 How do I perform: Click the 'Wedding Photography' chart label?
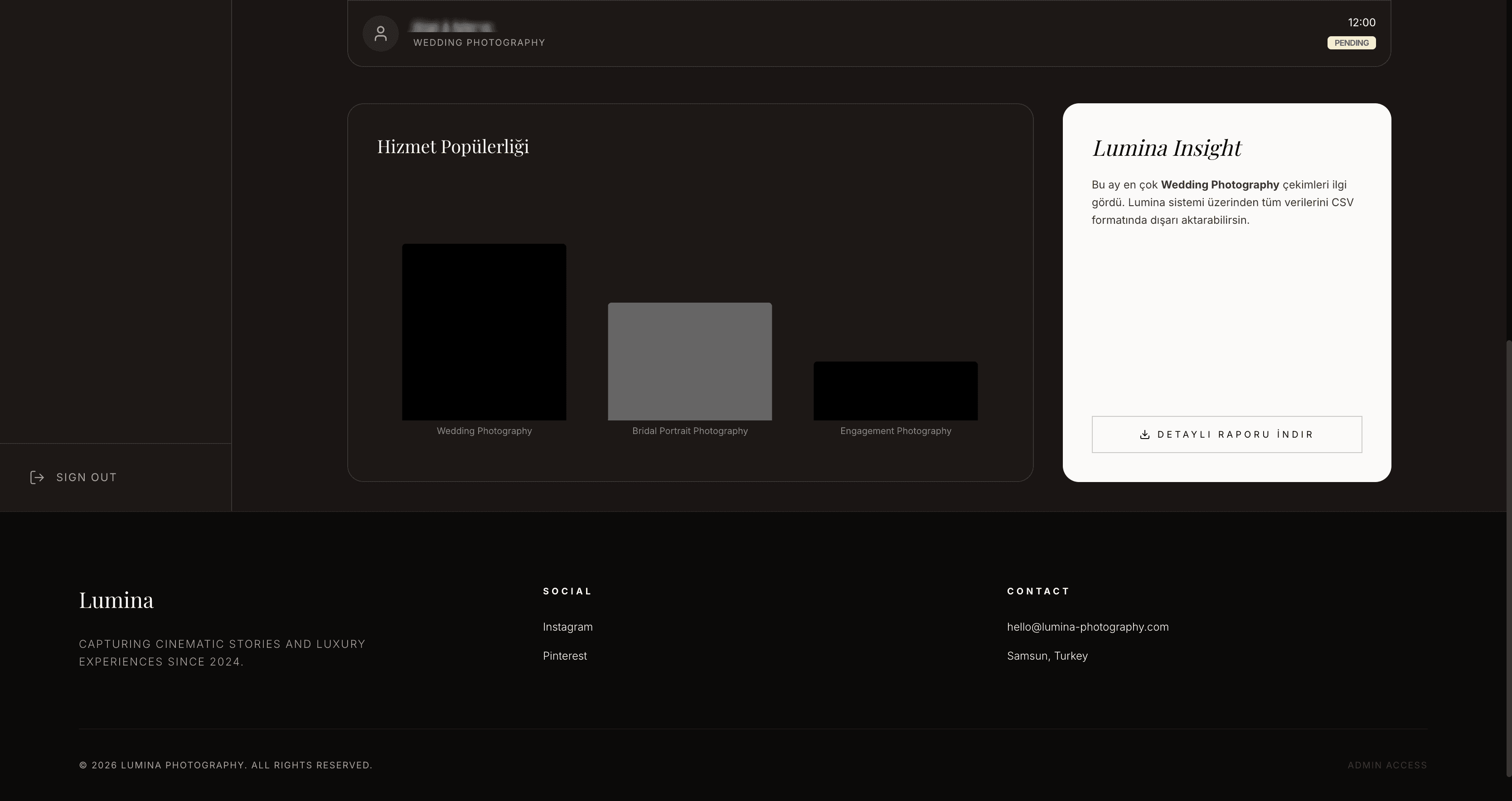[484, 431]
